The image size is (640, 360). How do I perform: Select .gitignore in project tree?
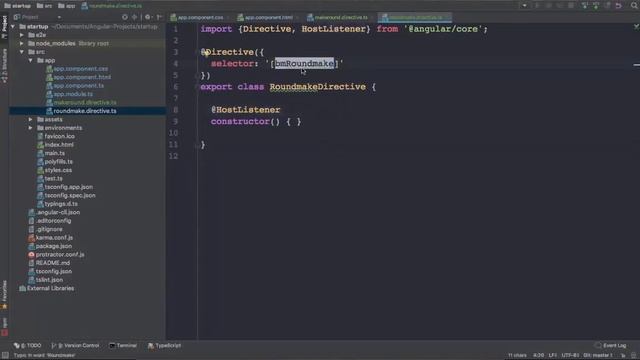coord(49,229)
